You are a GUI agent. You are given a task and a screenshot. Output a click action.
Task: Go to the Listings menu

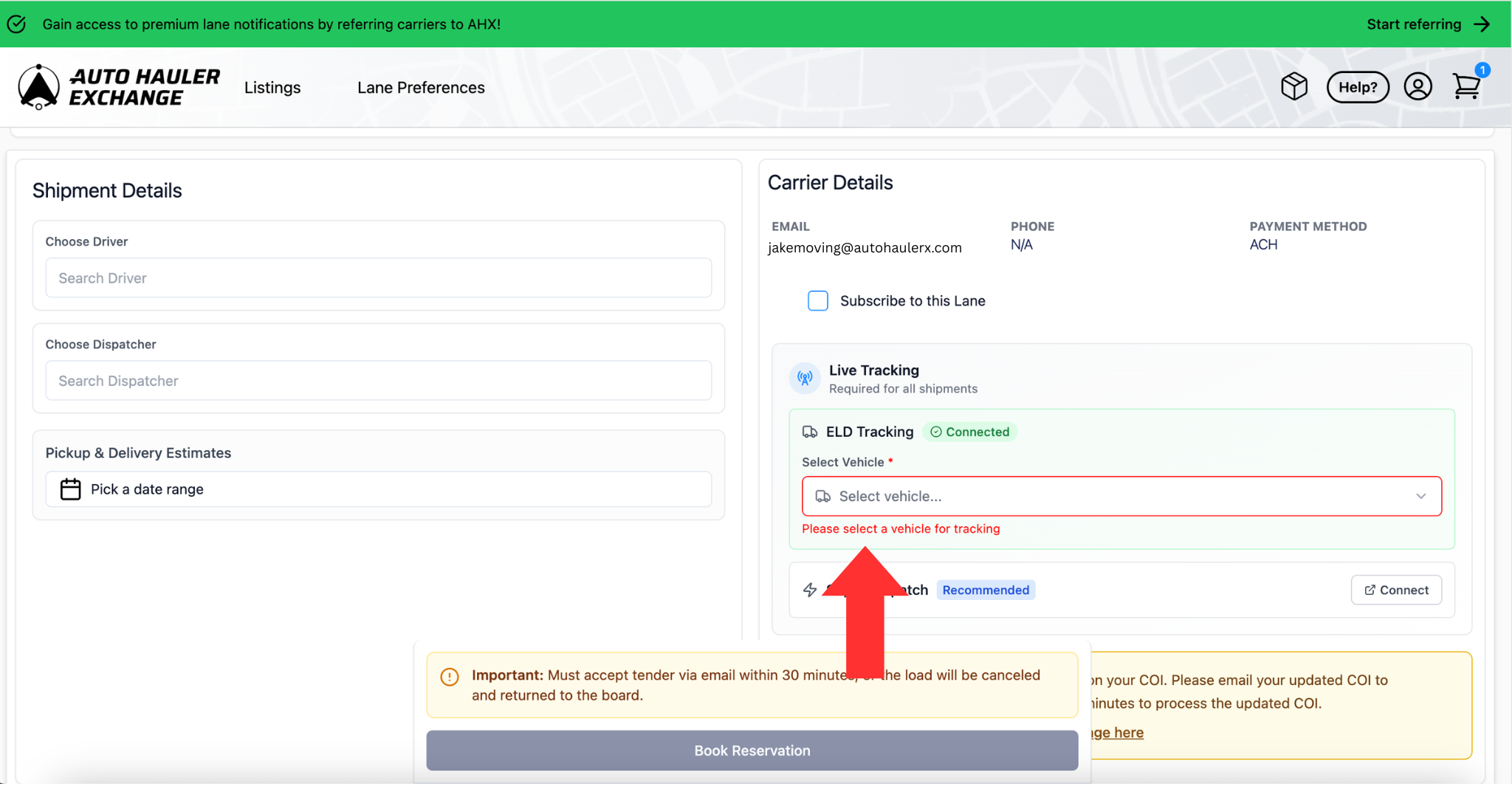pos(272,88)
